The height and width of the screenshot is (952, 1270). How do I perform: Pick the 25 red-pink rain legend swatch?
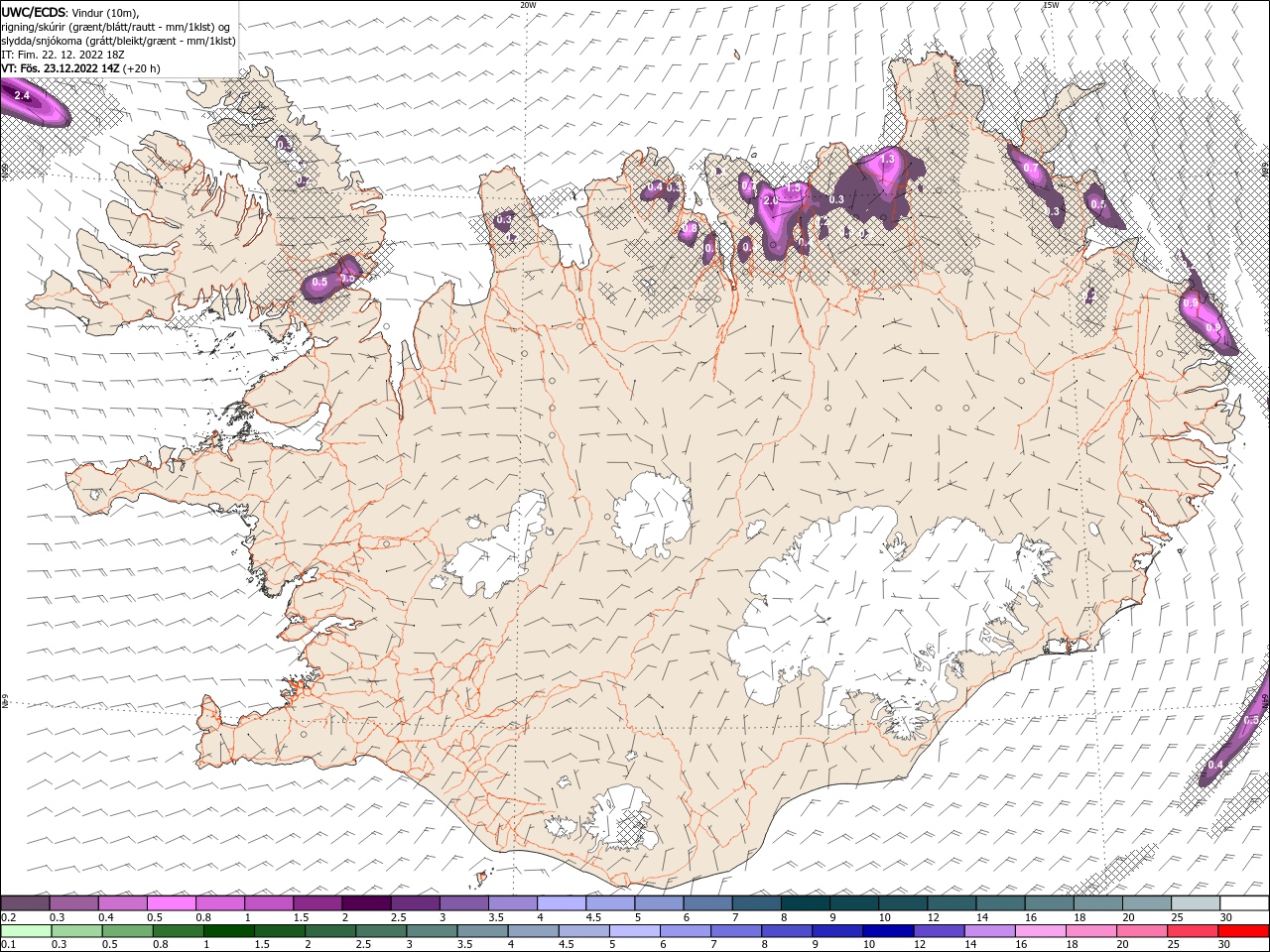pos(1194,931)
